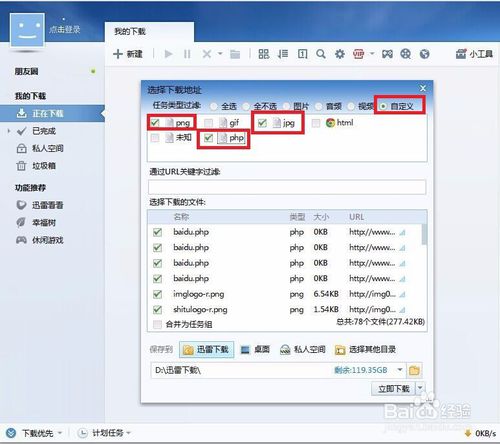This screenshot has width=500, height=444.
Task: Open settings gear icon in toolbar
Action: pyautogui.click(x=339, y=54)
